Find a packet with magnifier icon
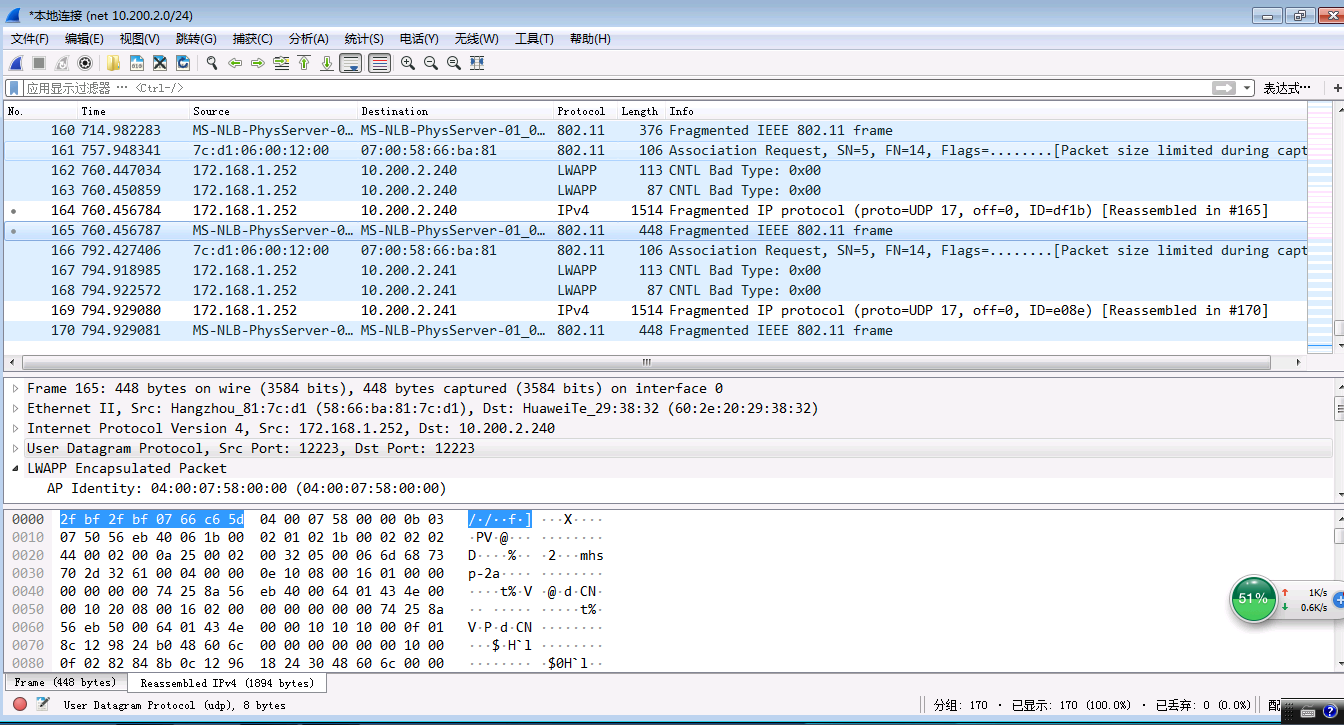The image size is (1344, 725). coord(212,63)
